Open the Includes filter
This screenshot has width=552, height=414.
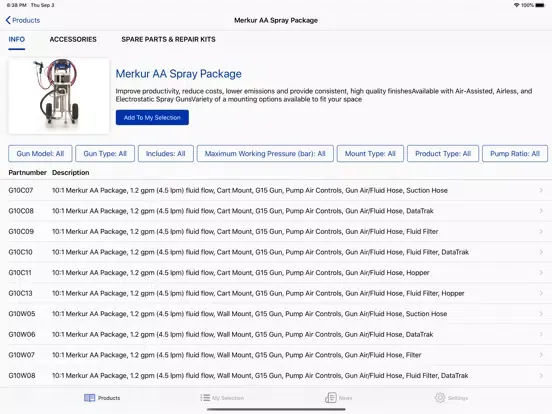click(165, 153)
